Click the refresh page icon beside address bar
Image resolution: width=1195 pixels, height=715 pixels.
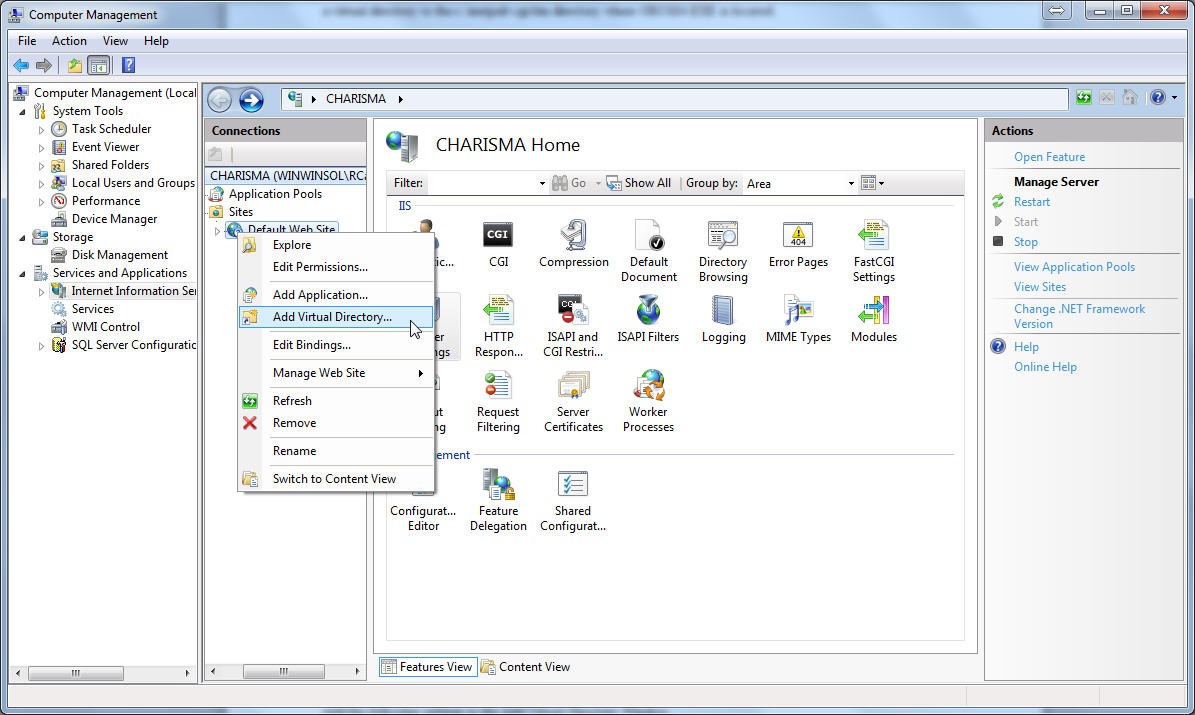tap(1083, 98)
